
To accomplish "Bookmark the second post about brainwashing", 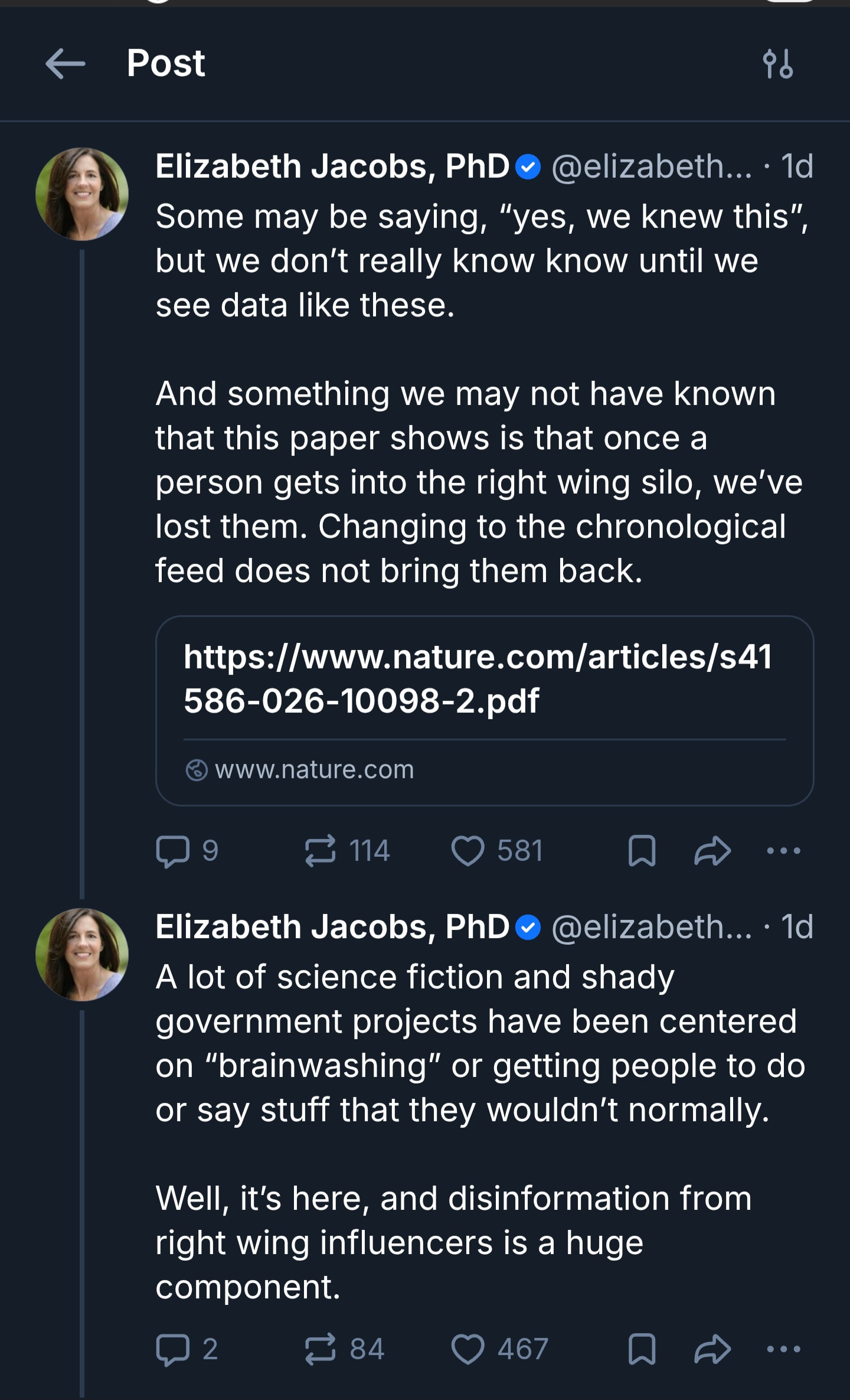I will point(642,1349).
